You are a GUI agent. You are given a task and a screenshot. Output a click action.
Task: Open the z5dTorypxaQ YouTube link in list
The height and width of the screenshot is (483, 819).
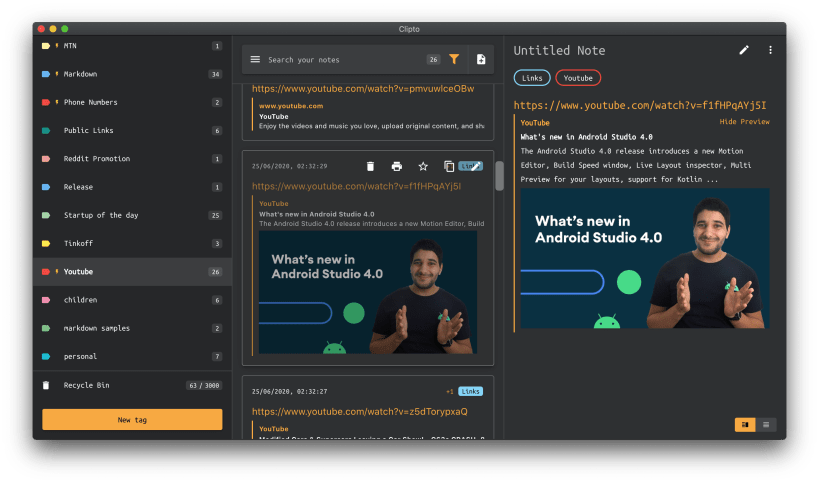(359, 411)
